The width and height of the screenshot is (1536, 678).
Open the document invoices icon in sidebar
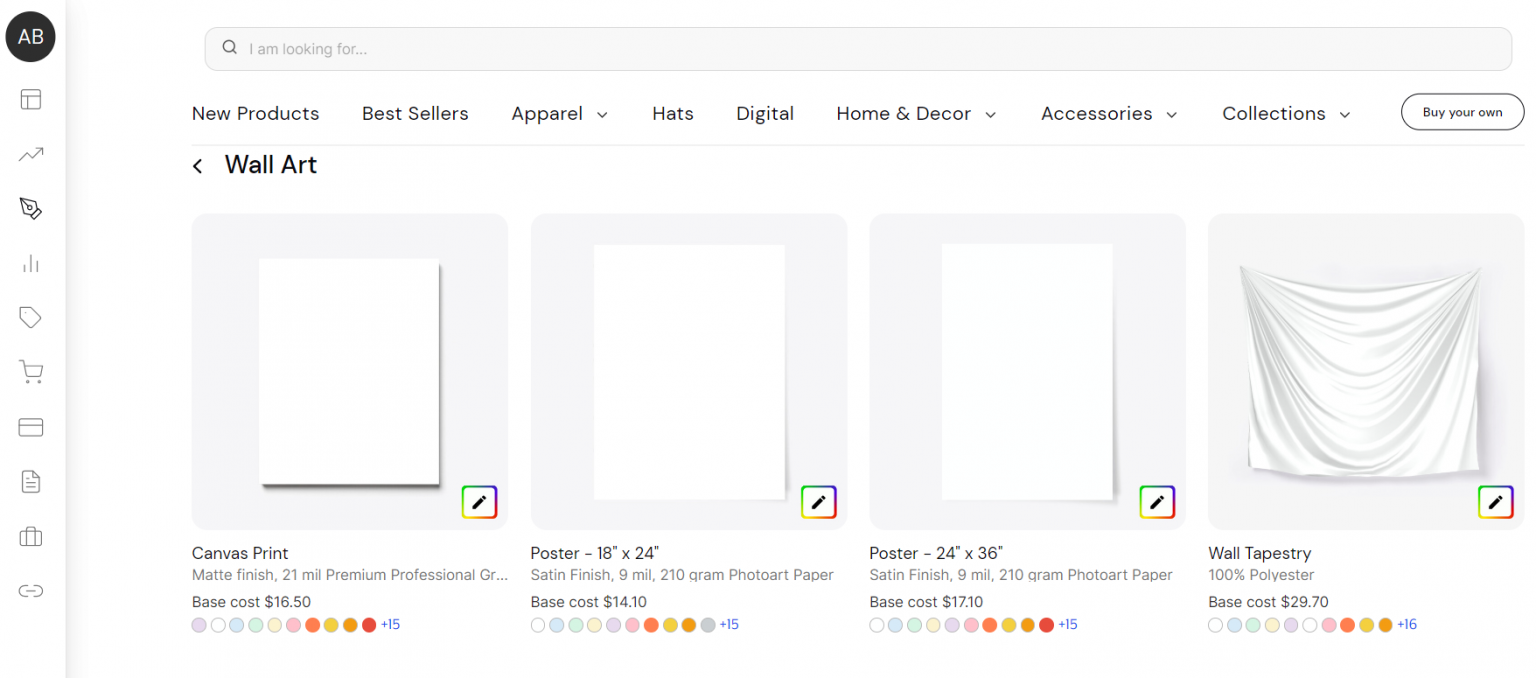tap(30, 481)
